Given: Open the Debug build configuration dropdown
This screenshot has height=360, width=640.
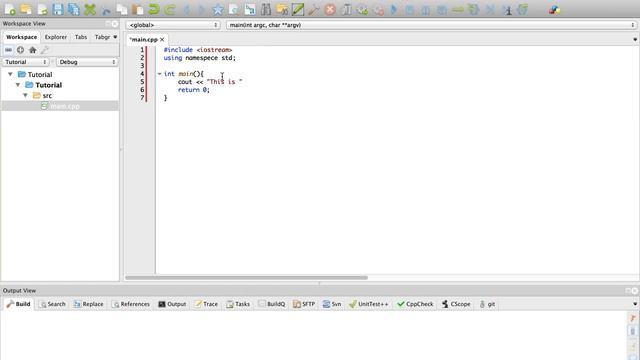Looking at the screenshot, I should (87, 62).
